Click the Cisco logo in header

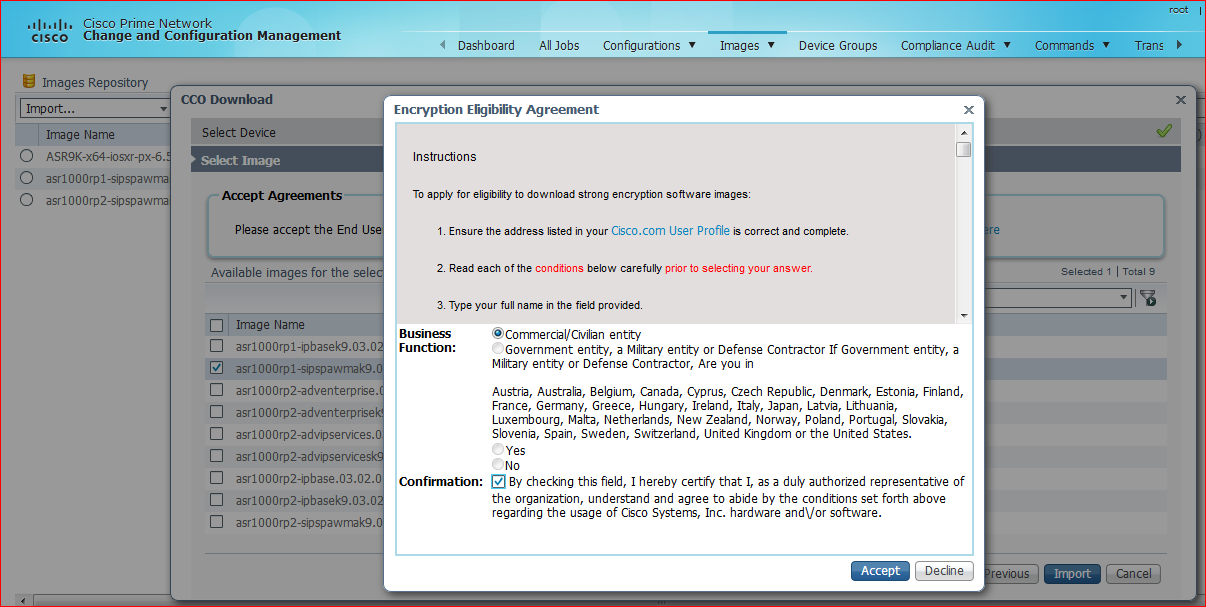49,30
